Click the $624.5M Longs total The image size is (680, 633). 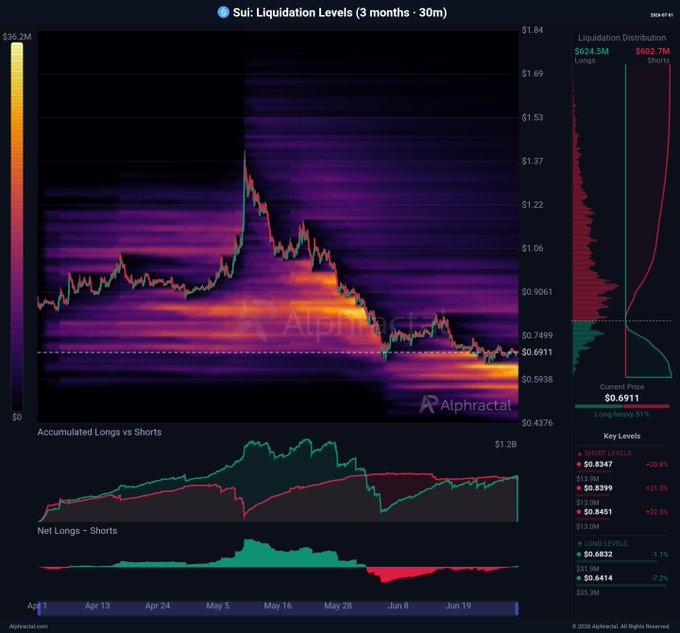592,51
